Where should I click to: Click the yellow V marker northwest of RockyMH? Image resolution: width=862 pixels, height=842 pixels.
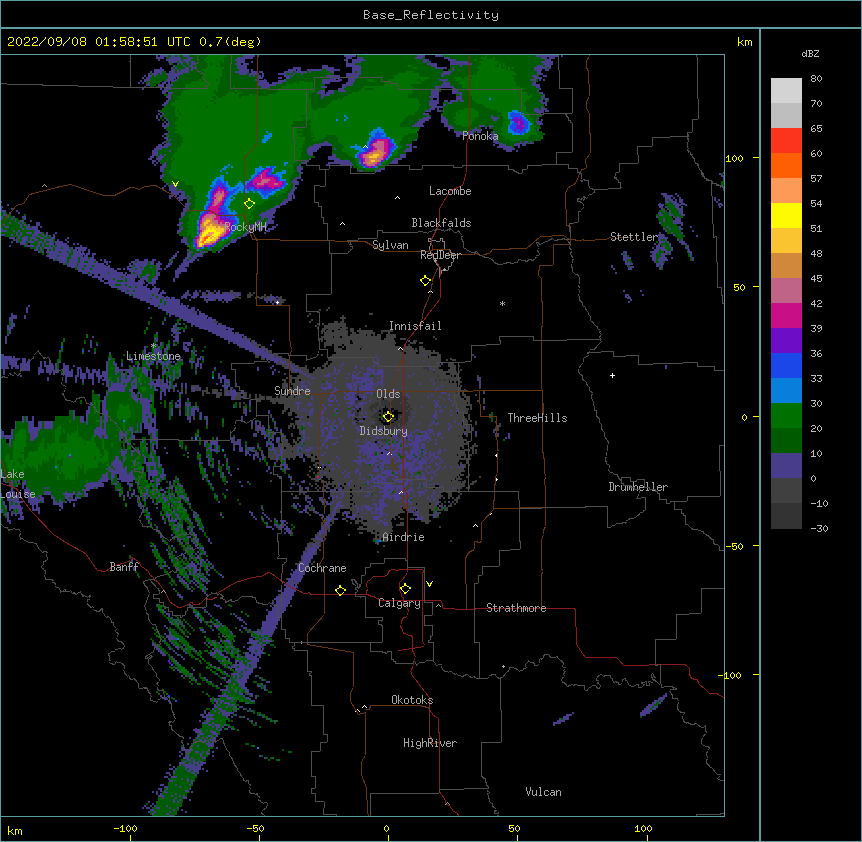pos(175,184)
